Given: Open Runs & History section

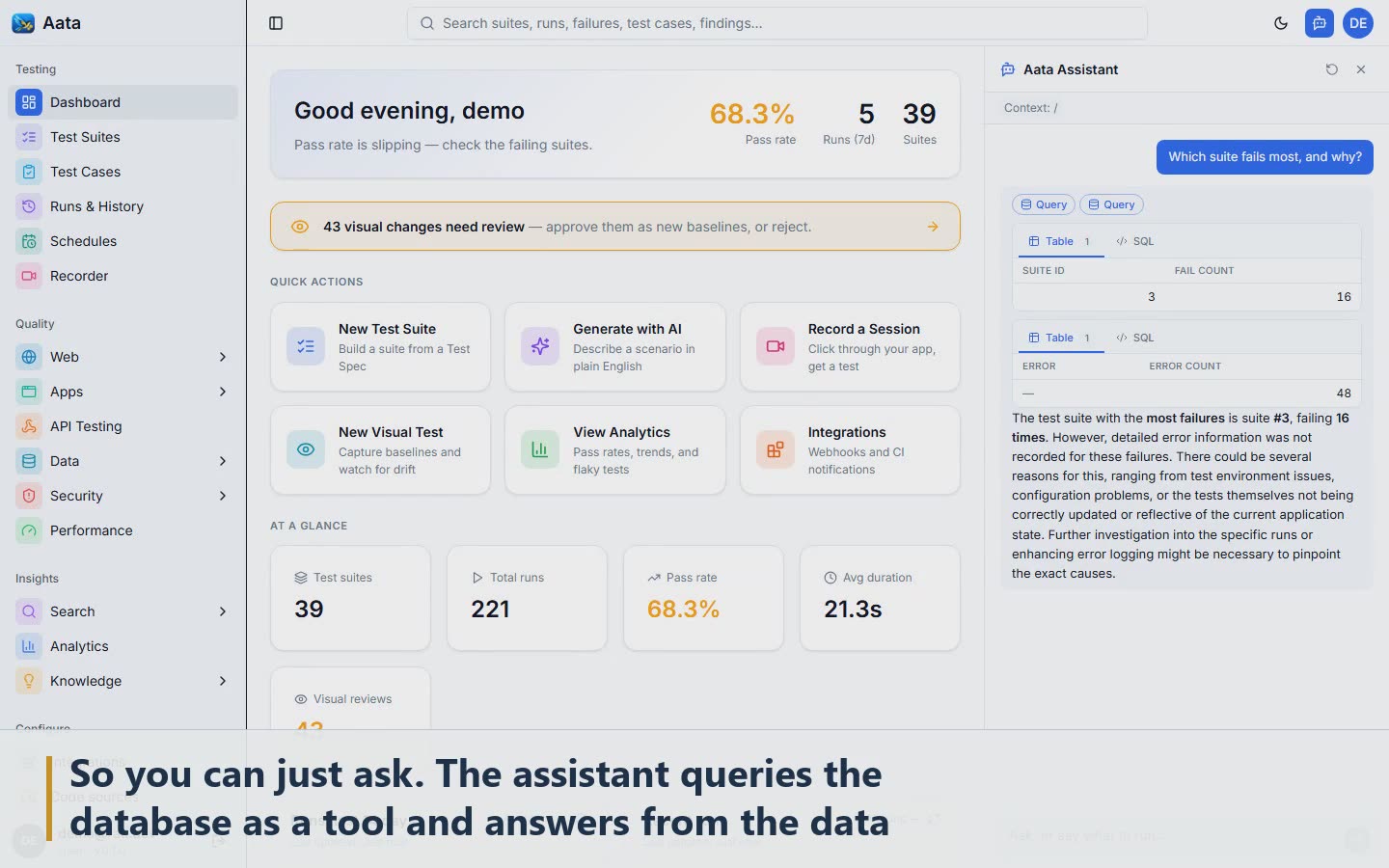Looking at the screenshot, I should (123, 206).
